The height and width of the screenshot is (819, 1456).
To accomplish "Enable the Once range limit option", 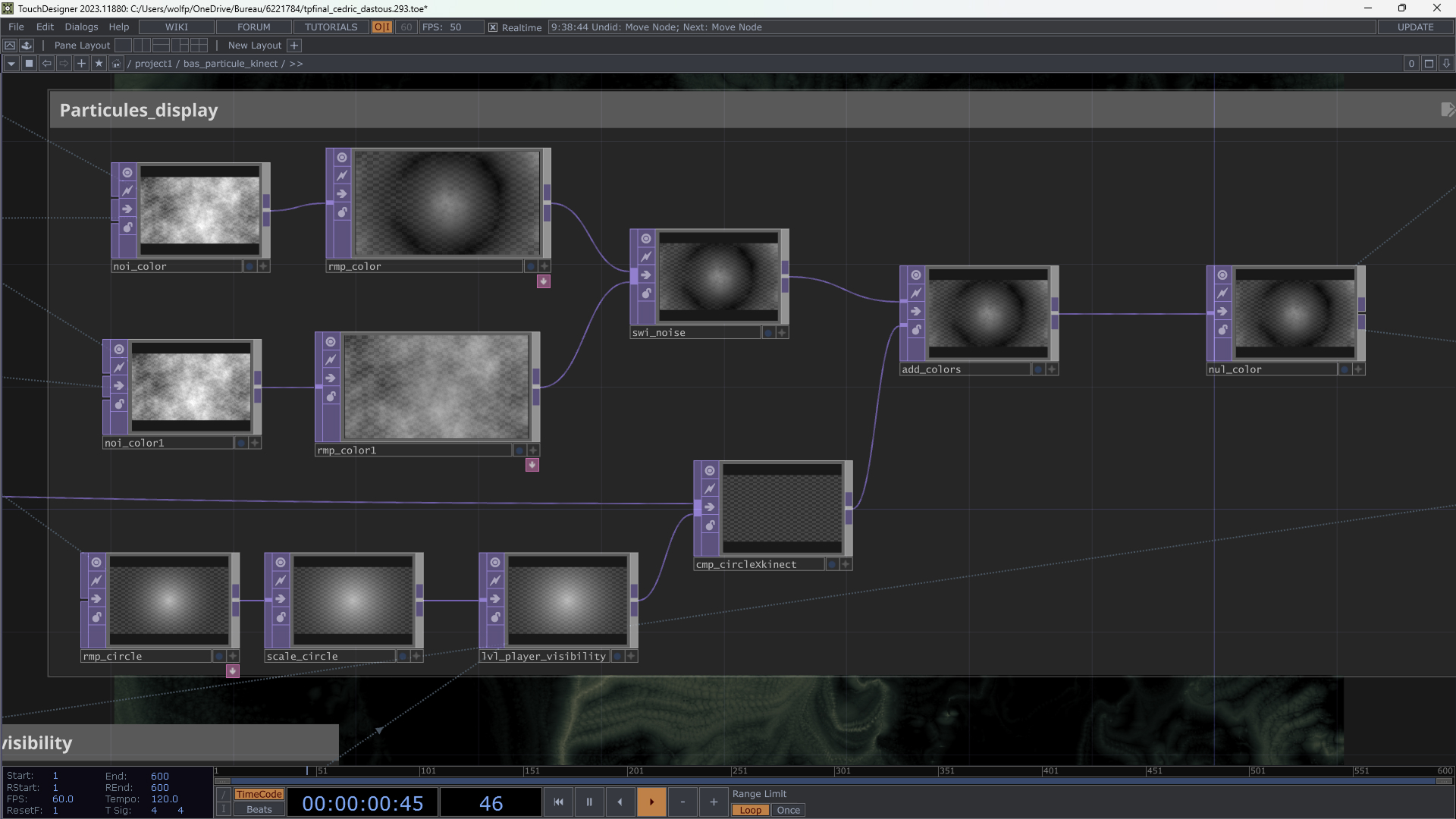I will (788, 810).
